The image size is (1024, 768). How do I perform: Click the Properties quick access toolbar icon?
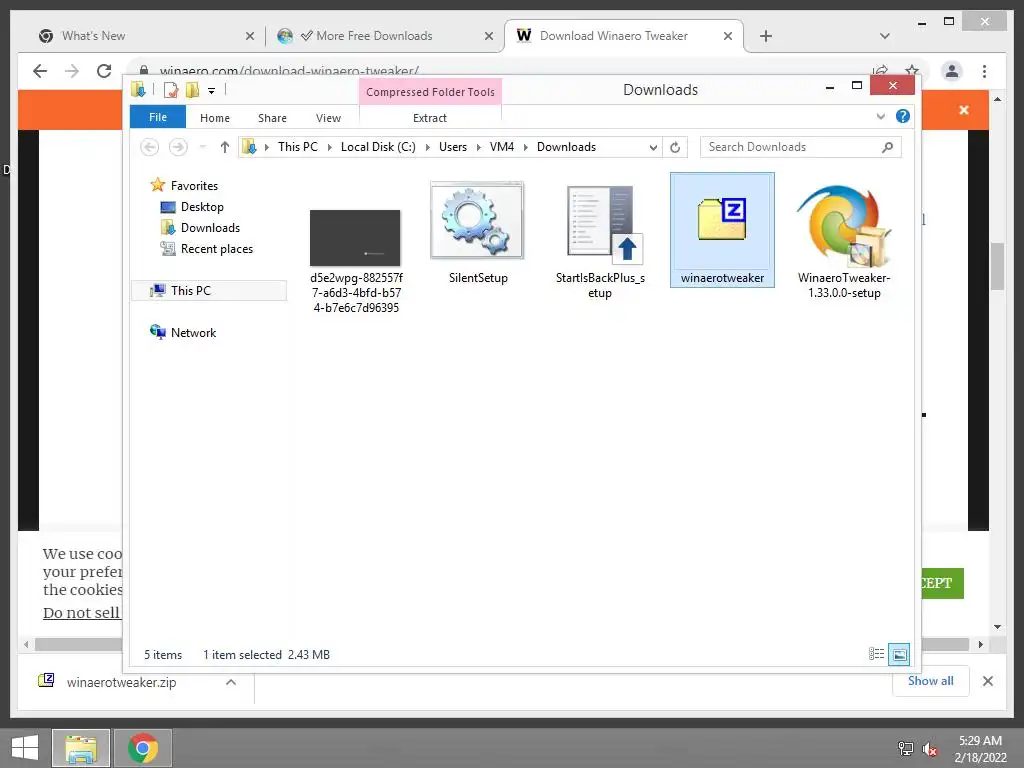pos(170,89)
